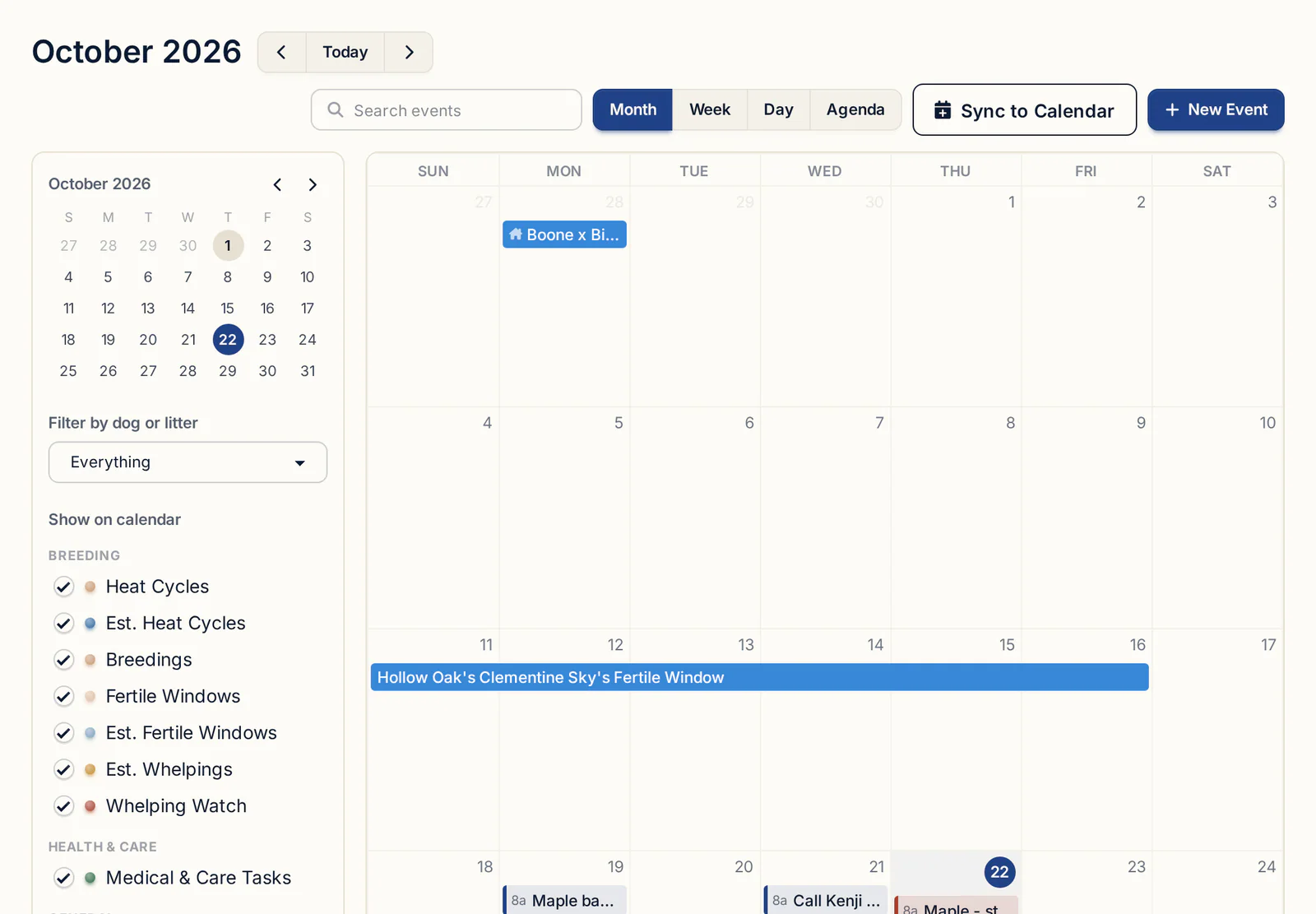Viewport: 1316px width, 914px height.
Task: Click day 13 in main calendar grid
Action: tap(746, 645)
